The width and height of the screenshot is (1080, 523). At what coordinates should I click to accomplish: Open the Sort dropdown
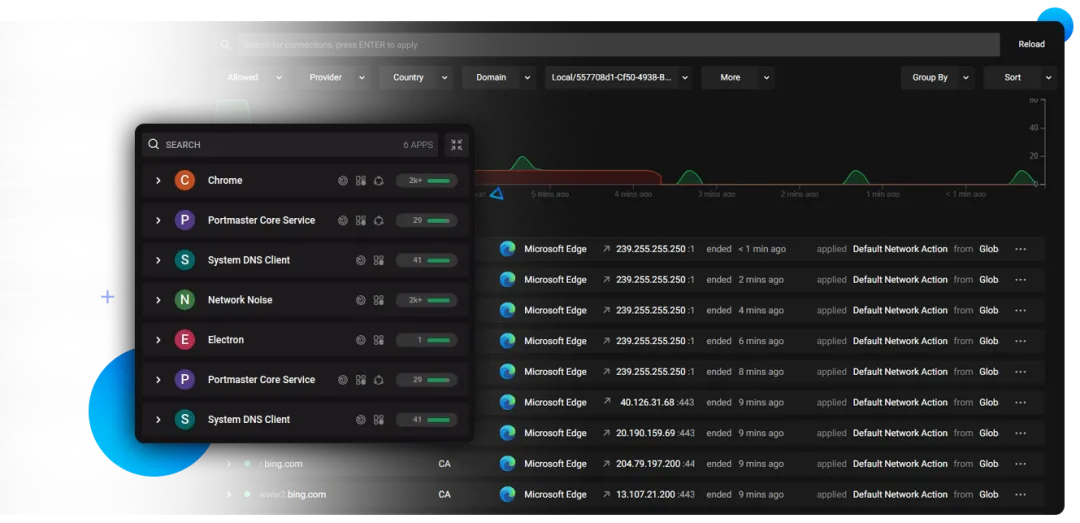click(1020, 77)
